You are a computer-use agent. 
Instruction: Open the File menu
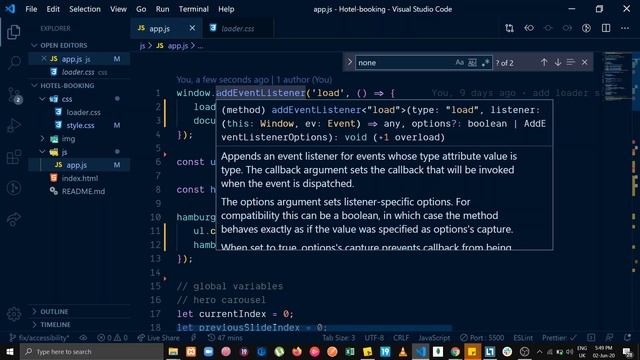click(31, 9)
